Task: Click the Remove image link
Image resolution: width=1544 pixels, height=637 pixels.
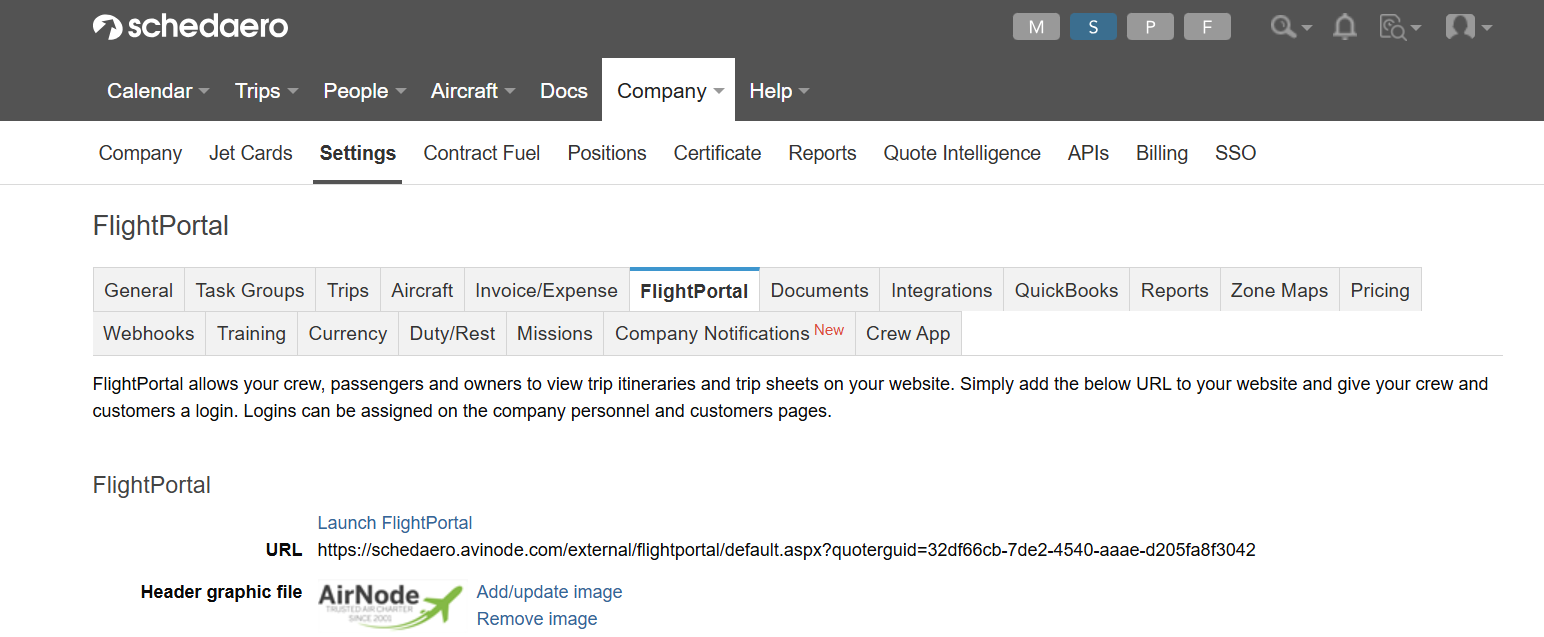Action: 537,619
